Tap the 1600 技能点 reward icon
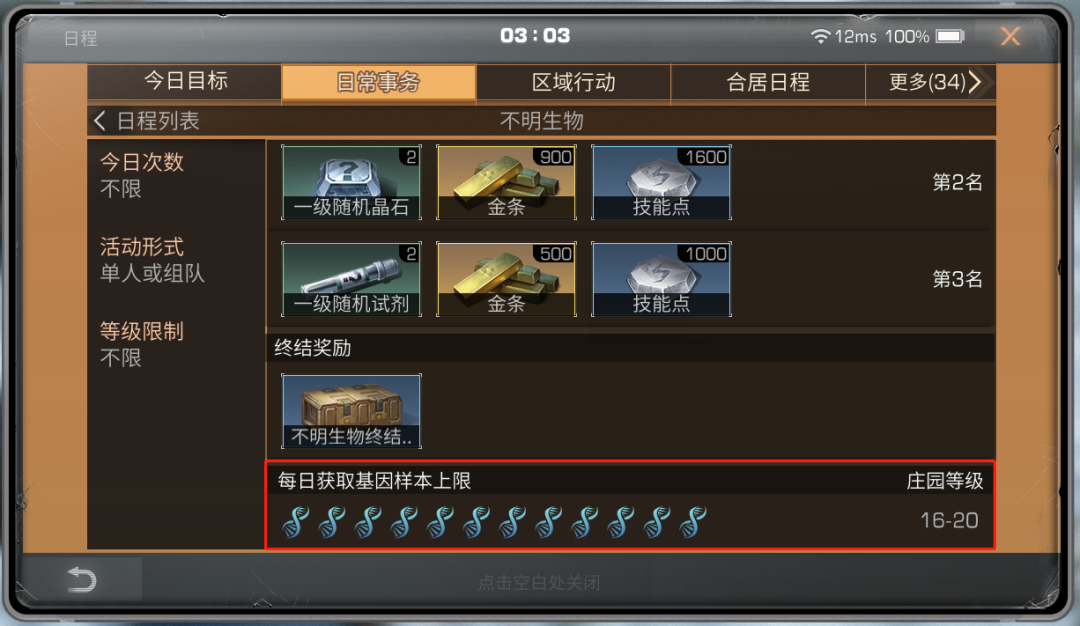The image size is (1080, 626). click(661, 182)
